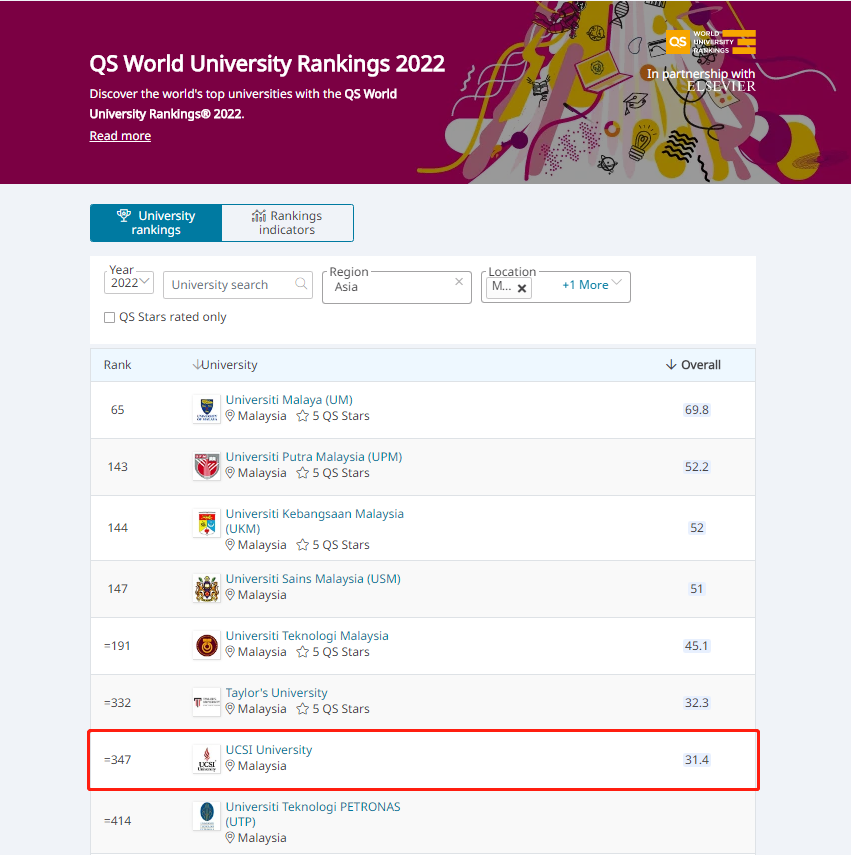Click the overall score 69.8
851x855 pixels.
click(x=697, y=410)
